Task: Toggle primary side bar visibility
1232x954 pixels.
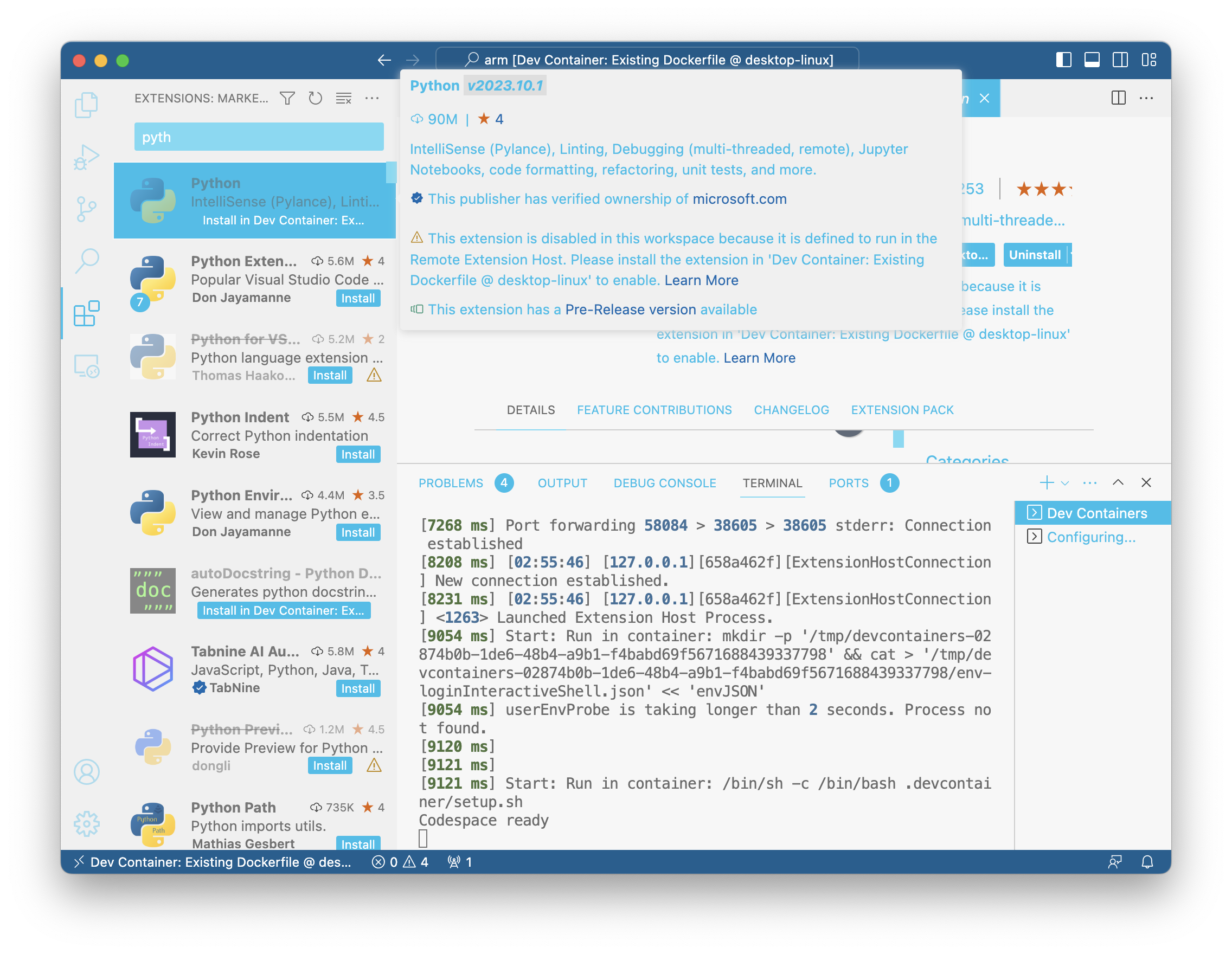Action: pos(1063,60)
